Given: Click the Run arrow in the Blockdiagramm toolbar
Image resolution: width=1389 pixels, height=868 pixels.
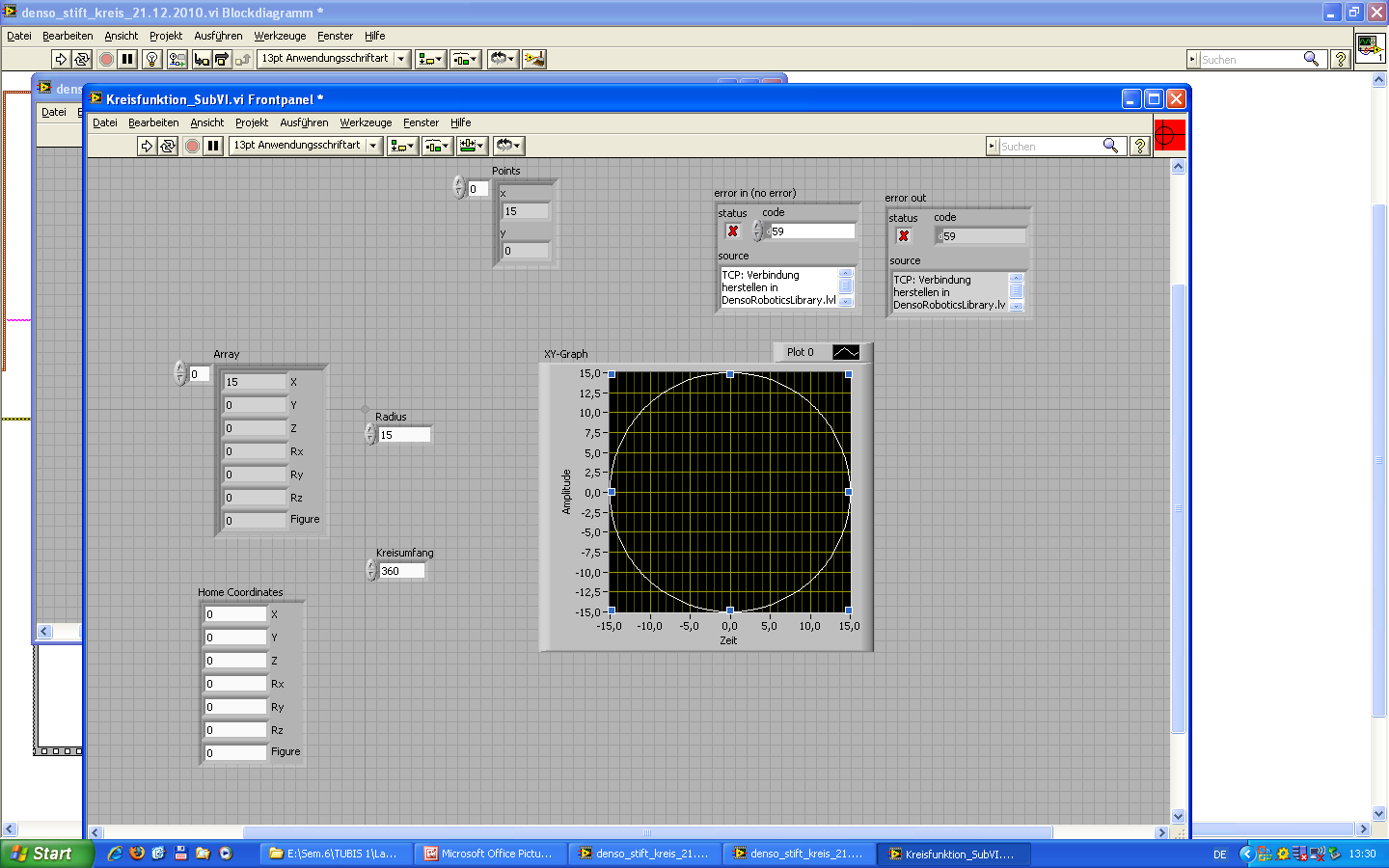Looking at the screenshot, I should (60, 59).
